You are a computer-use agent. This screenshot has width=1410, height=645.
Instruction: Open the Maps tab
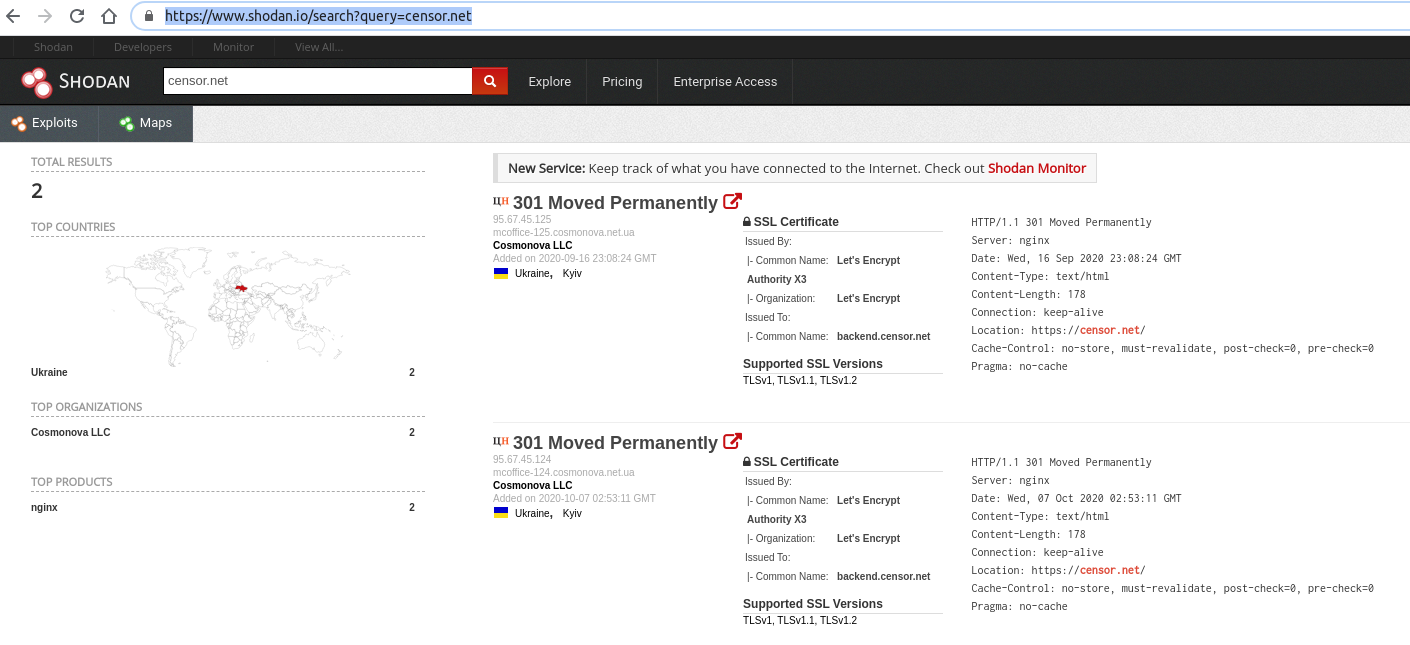146,123
